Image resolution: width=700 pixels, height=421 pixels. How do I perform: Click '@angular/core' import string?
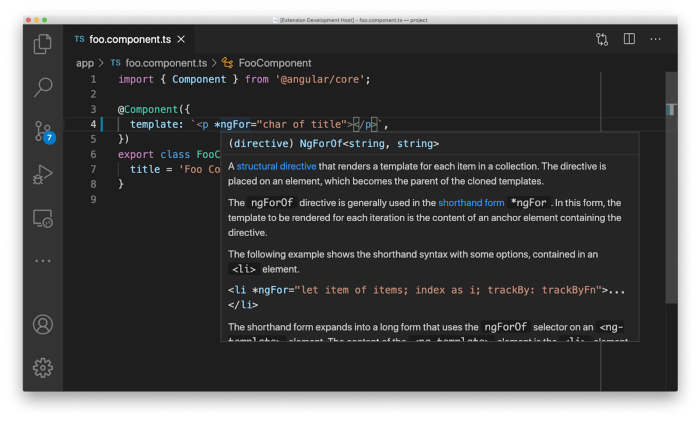[320, 79]
